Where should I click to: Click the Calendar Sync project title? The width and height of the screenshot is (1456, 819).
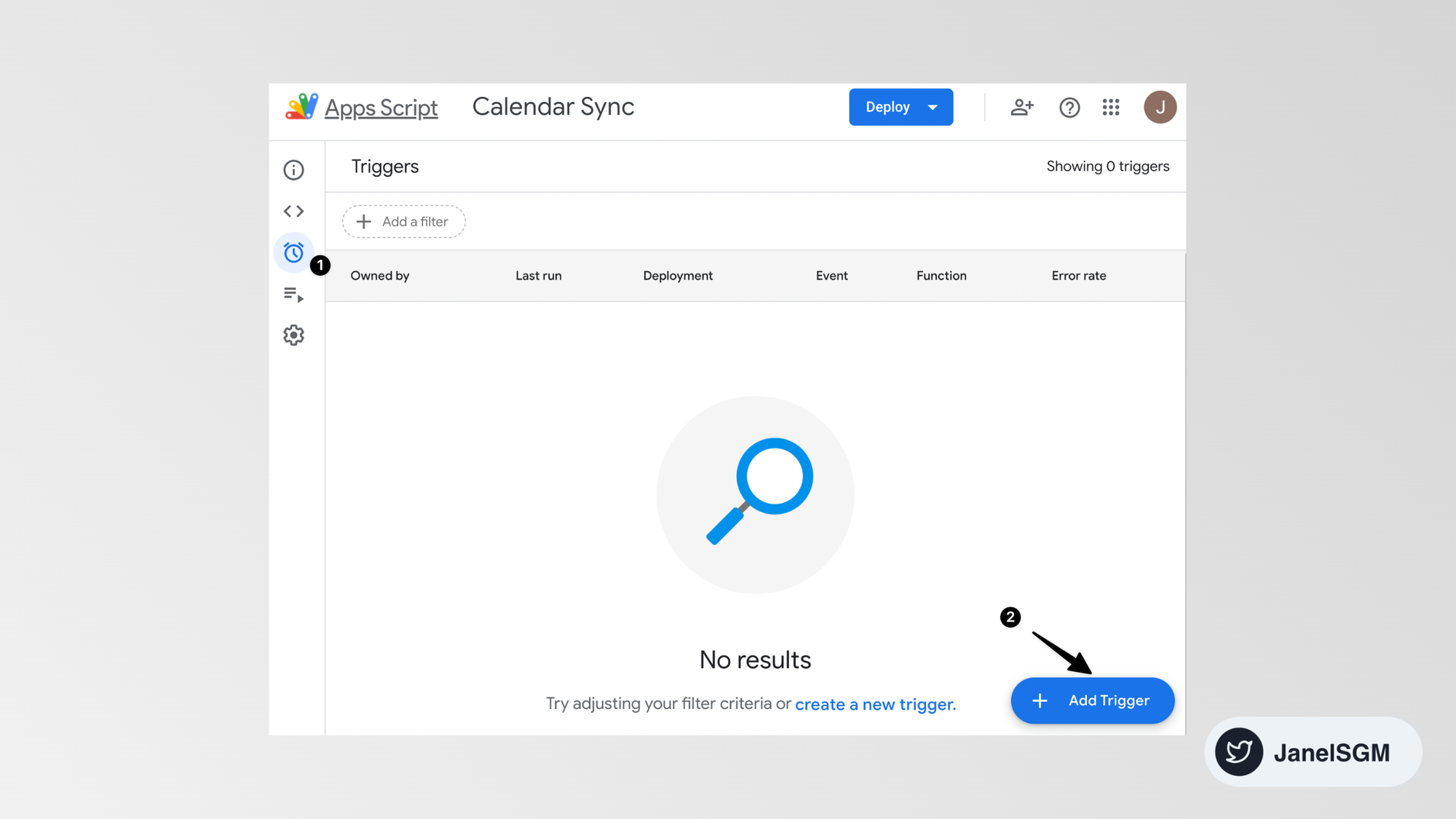pos(553,106)
